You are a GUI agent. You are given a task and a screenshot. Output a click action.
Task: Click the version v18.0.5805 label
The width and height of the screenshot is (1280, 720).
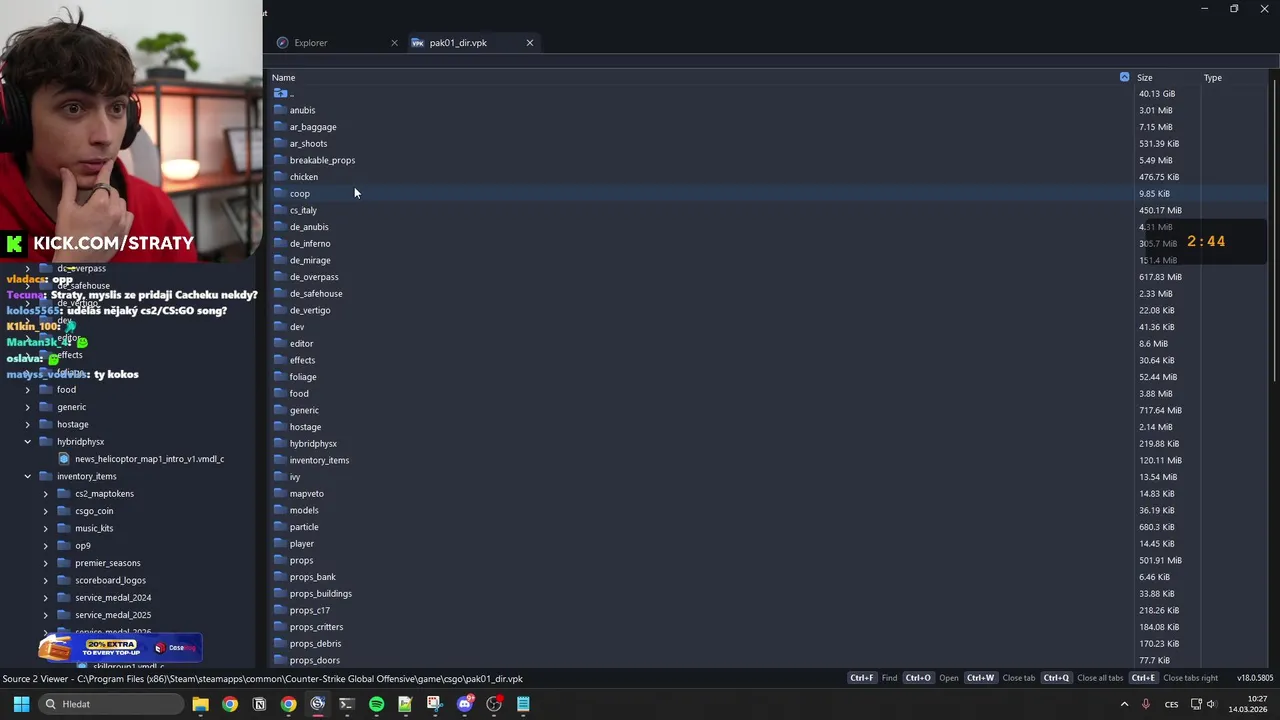point(1255,678)
